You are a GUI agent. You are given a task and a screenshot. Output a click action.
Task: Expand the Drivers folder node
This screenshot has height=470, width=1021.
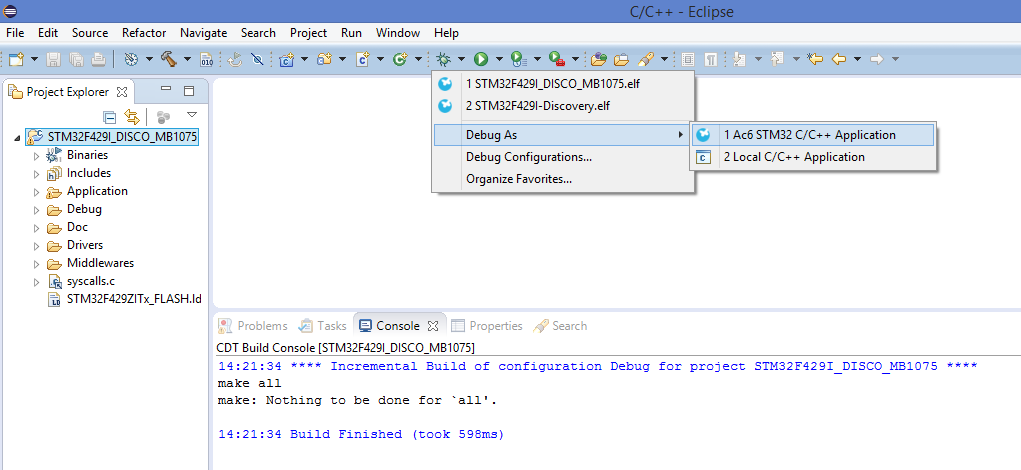[x=36, y=246]
